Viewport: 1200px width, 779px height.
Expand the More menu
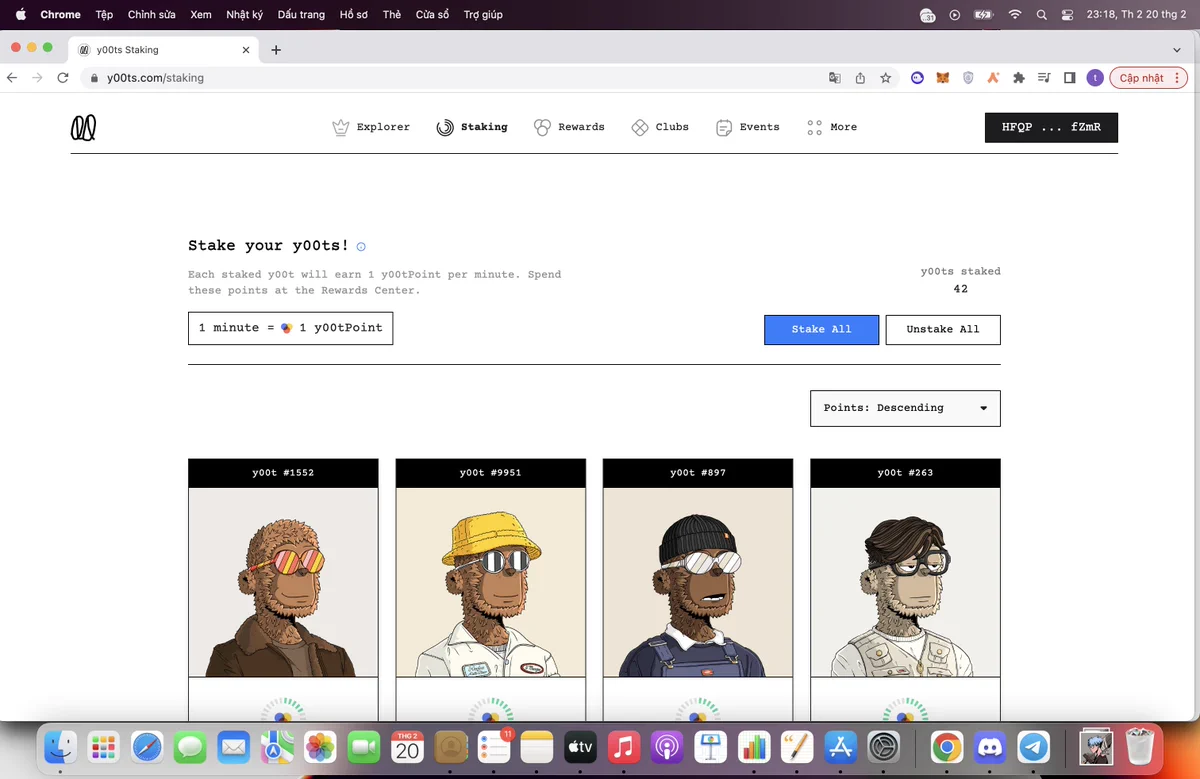click(x=832, y=127)
